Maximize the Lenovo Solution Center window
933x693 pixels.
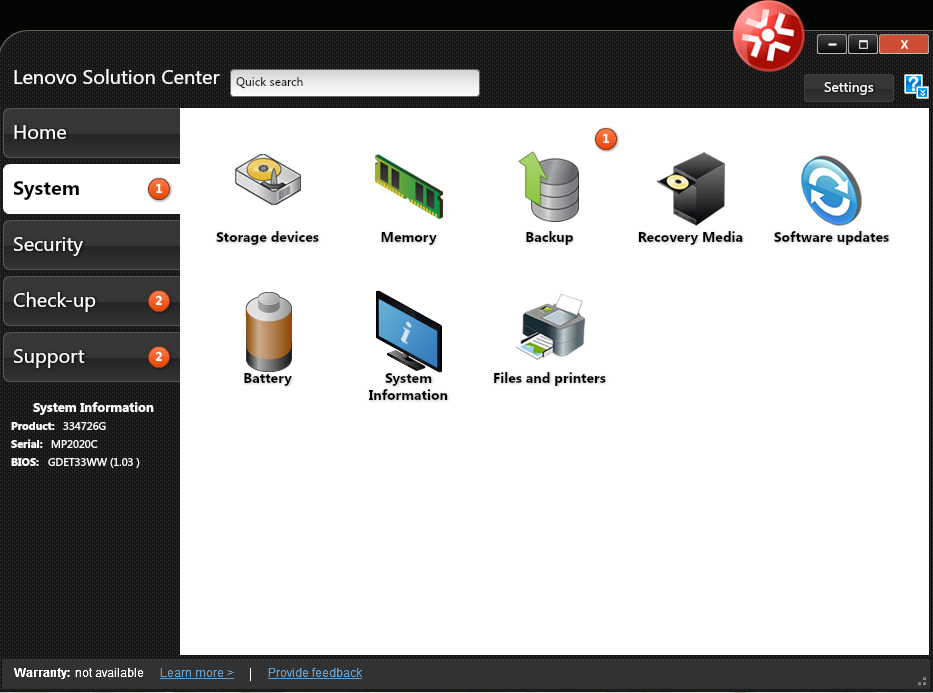pos(863,45)
